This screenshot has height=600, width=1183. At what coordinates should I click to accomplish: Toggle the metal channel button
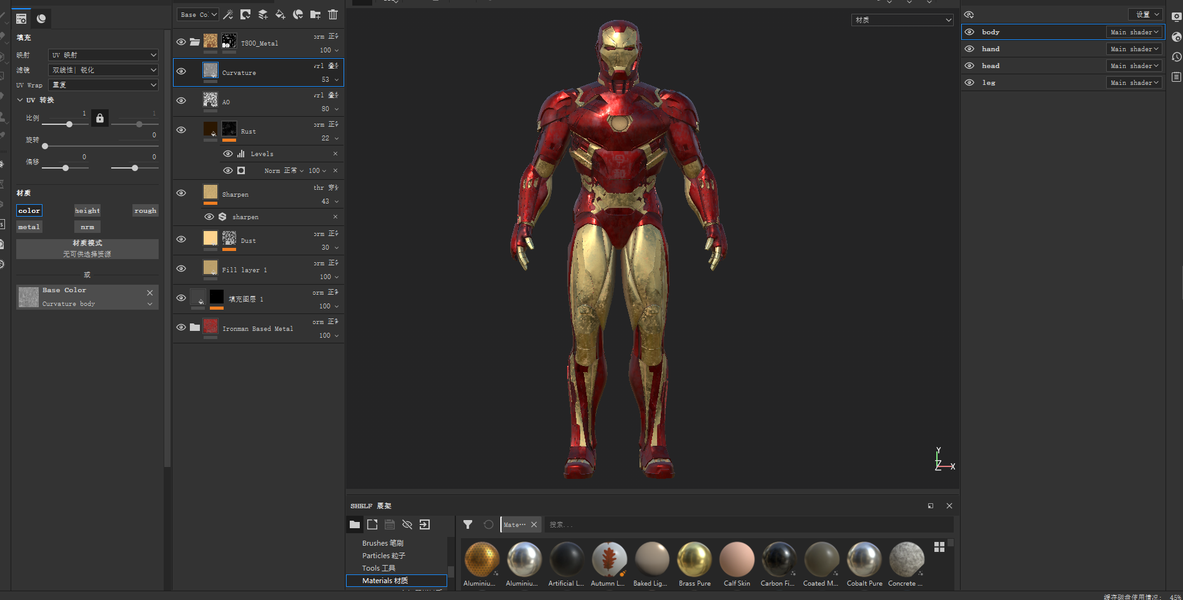pos(29,226)
